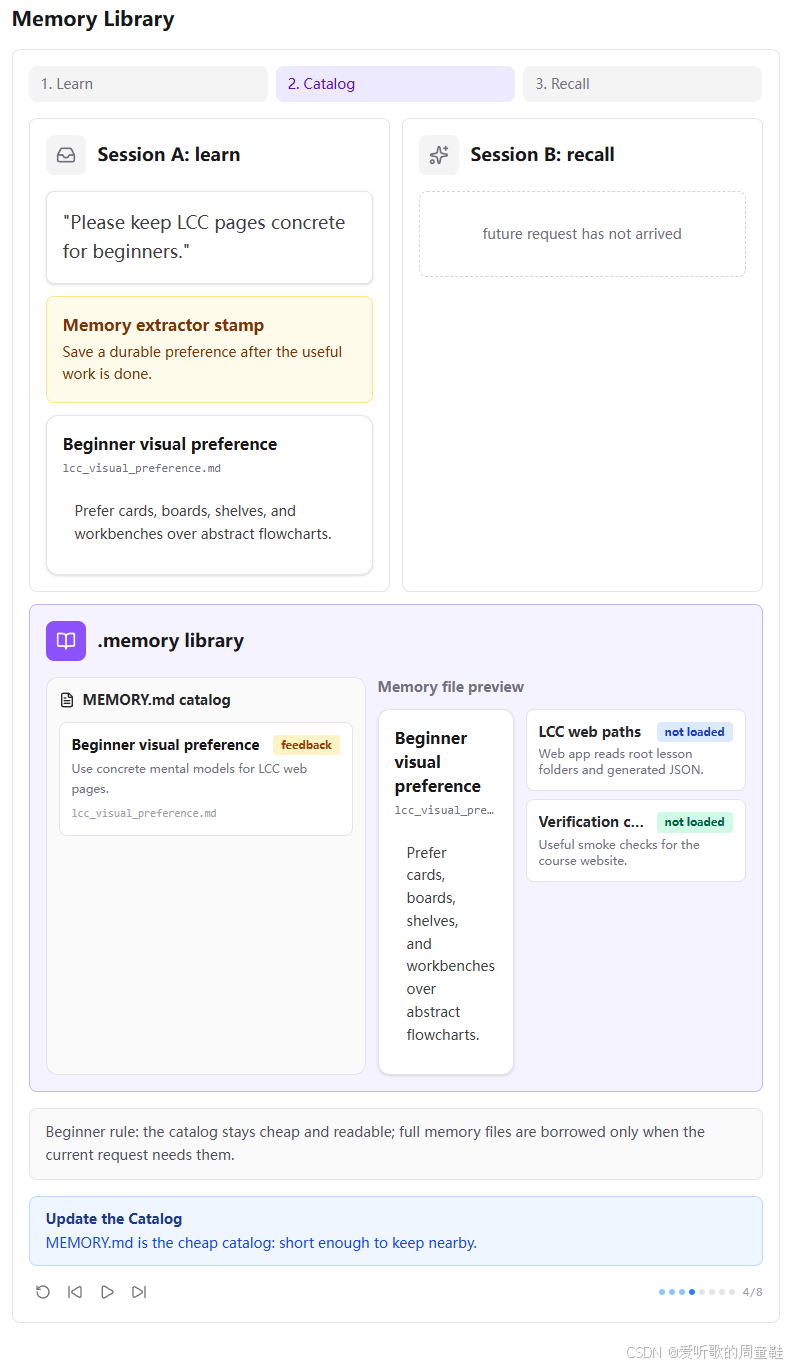Open the 3. Recall step tab
This screenshot has width=790, height=1366.
(x=642, y=84)
